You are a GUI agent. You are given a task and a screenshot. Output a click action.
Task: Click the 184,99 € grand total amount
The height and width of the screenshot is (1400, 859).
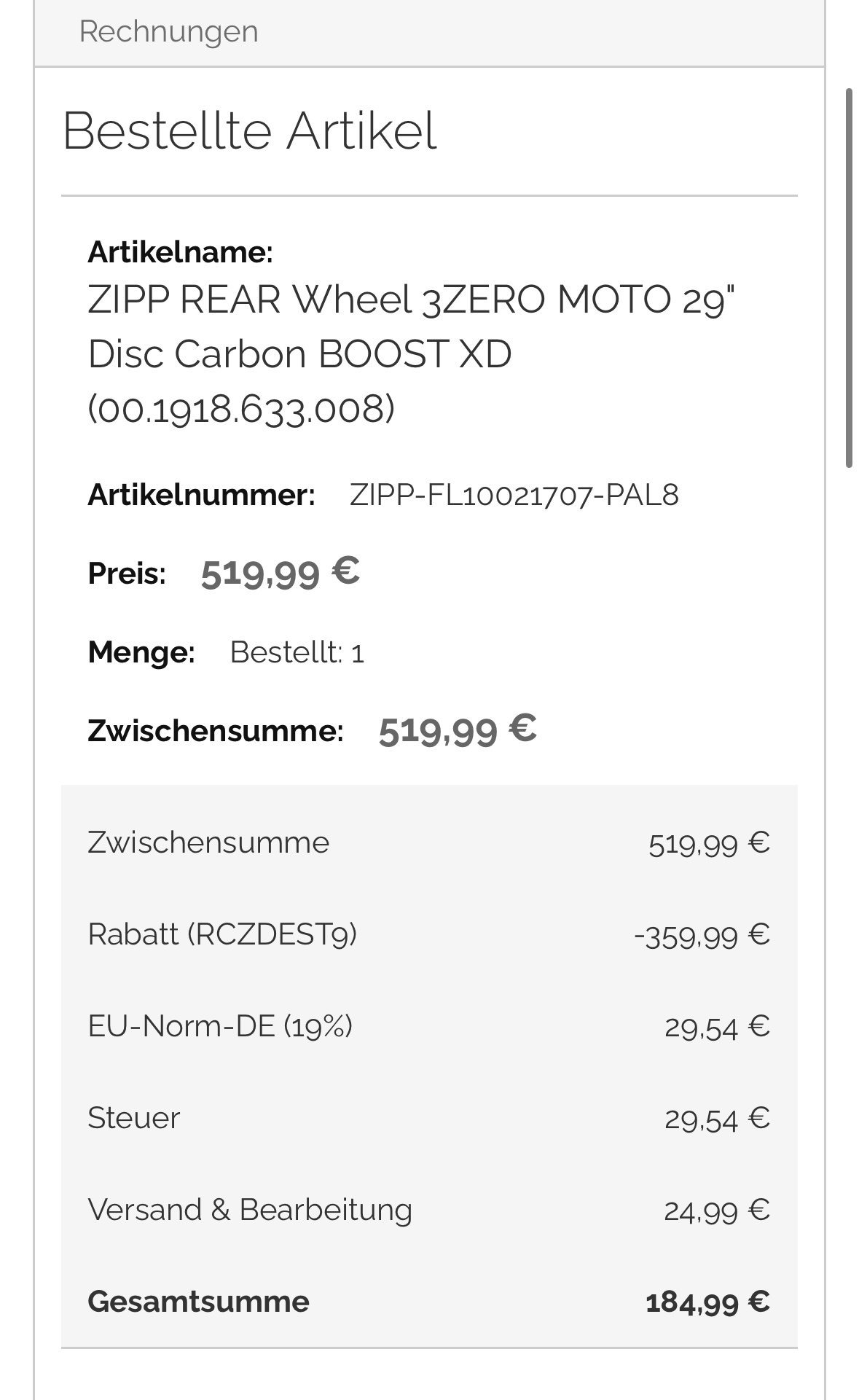coord(707,1302)
